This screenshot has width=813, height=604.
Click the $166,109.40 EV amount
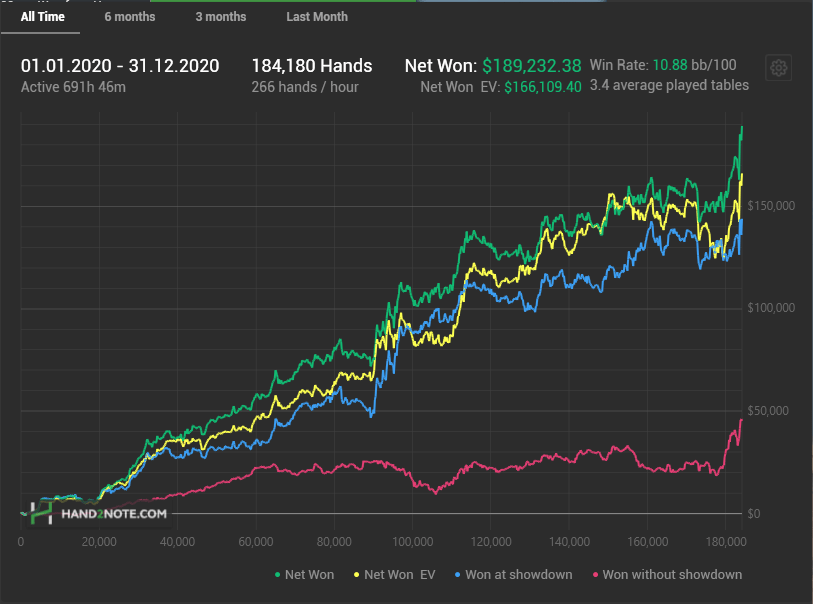pyautogui.click(x=542, y=87)
